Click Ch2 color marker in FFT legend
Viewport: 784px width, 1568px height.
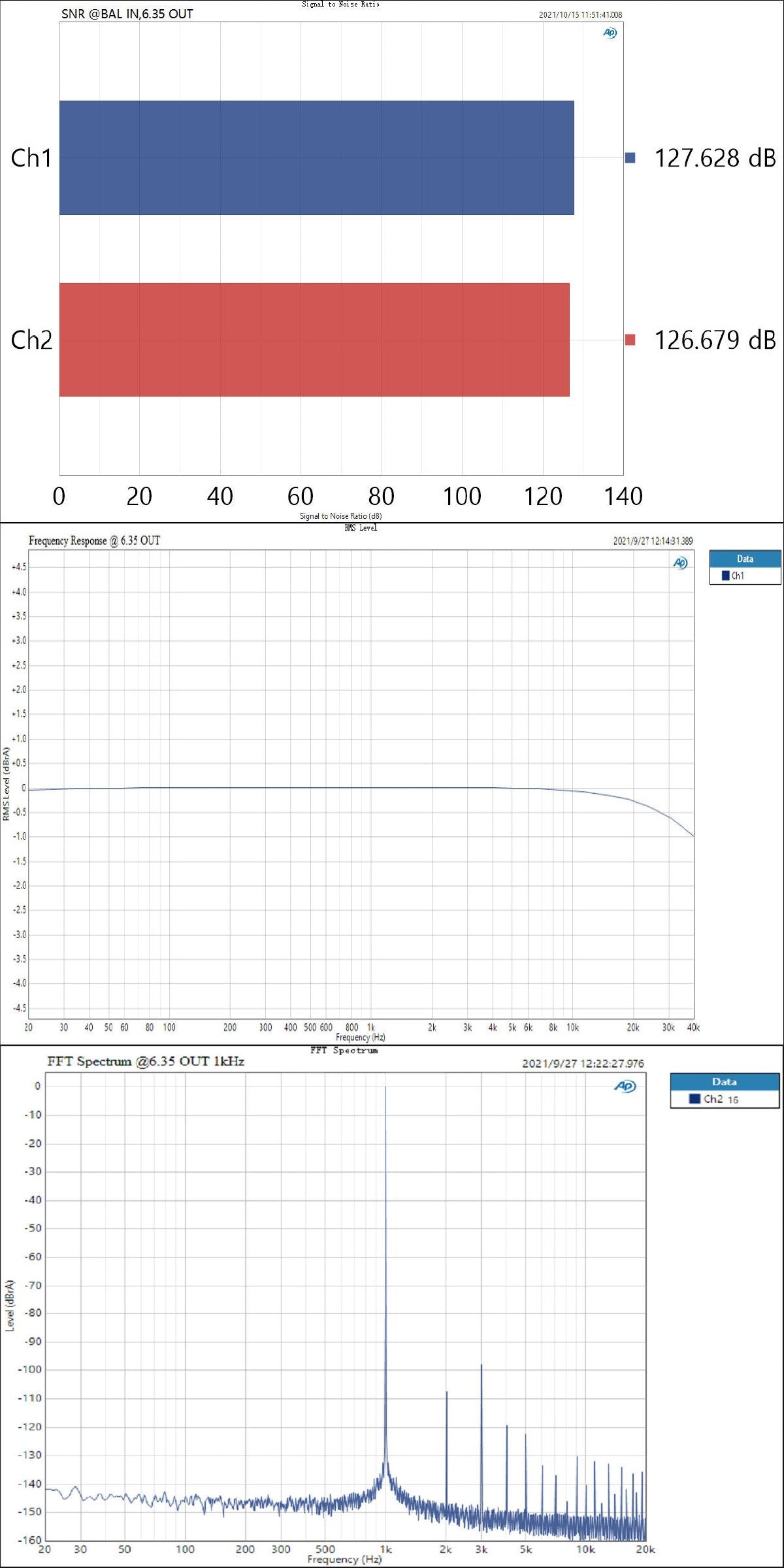694,1099
